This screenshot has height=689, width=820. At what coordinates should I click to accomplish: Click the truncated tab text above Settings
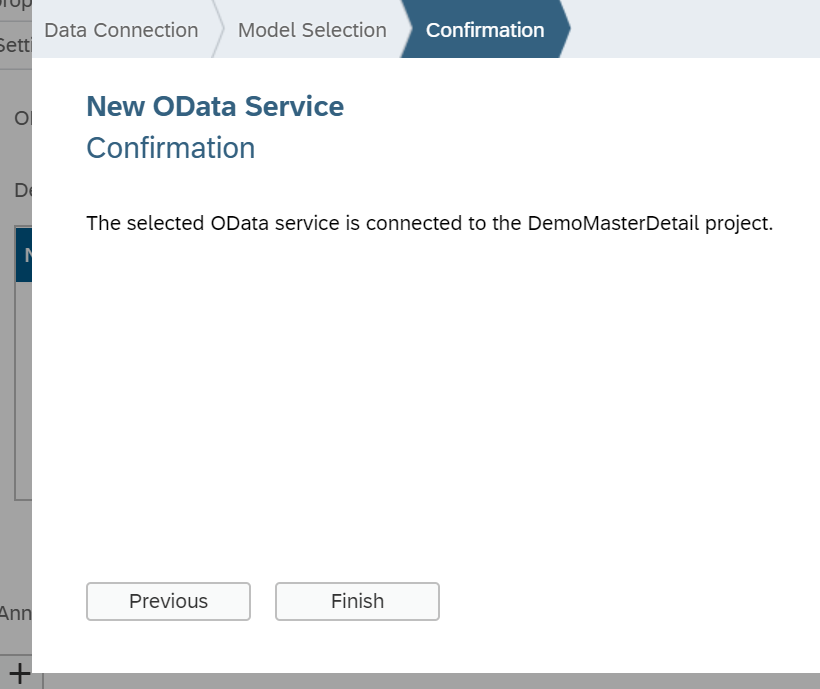pyautogui.click(x=16, y=4)
